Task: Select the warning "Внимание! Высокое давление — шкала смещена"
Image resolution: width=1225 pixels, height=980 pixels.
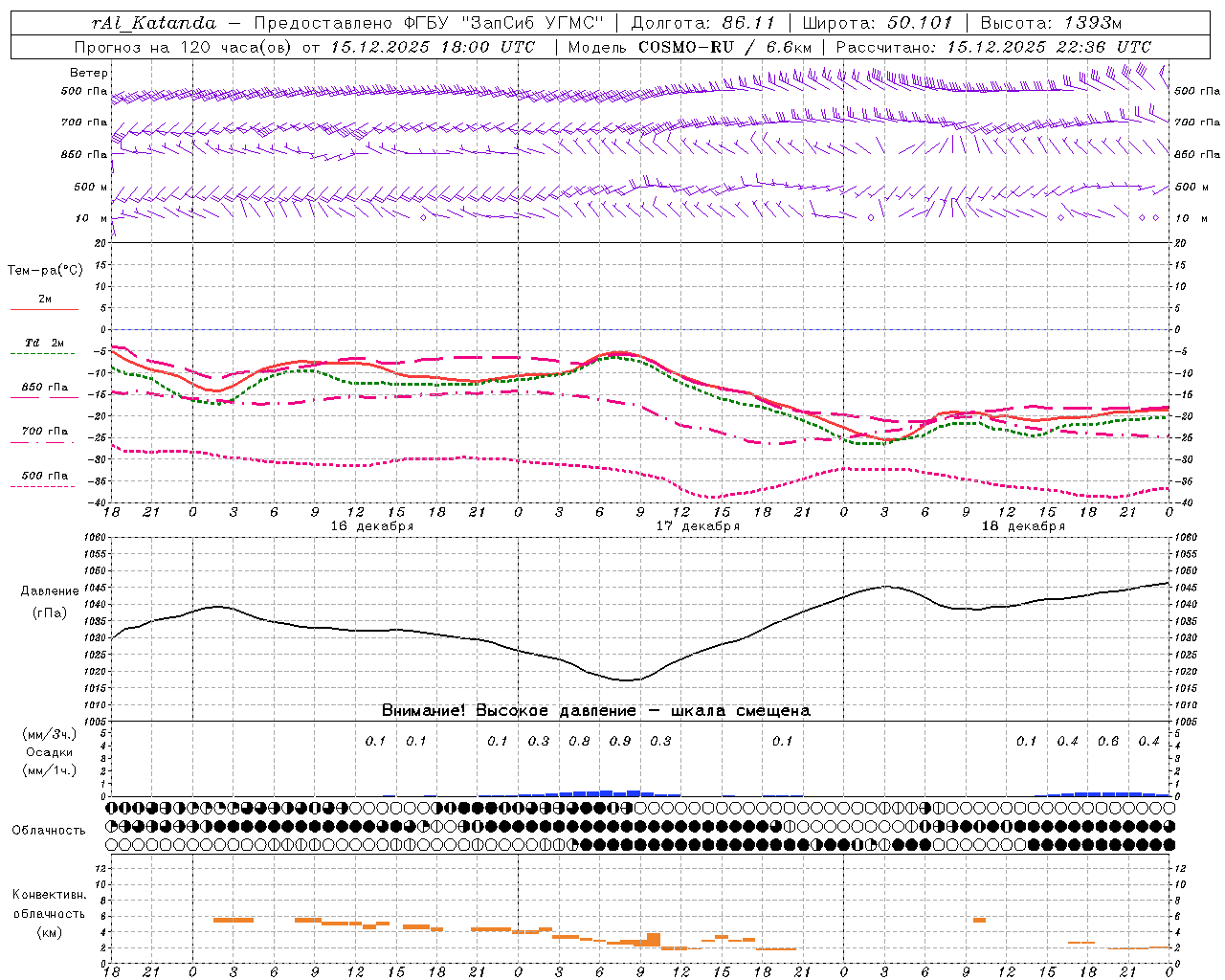Action: tap(596, 710)
